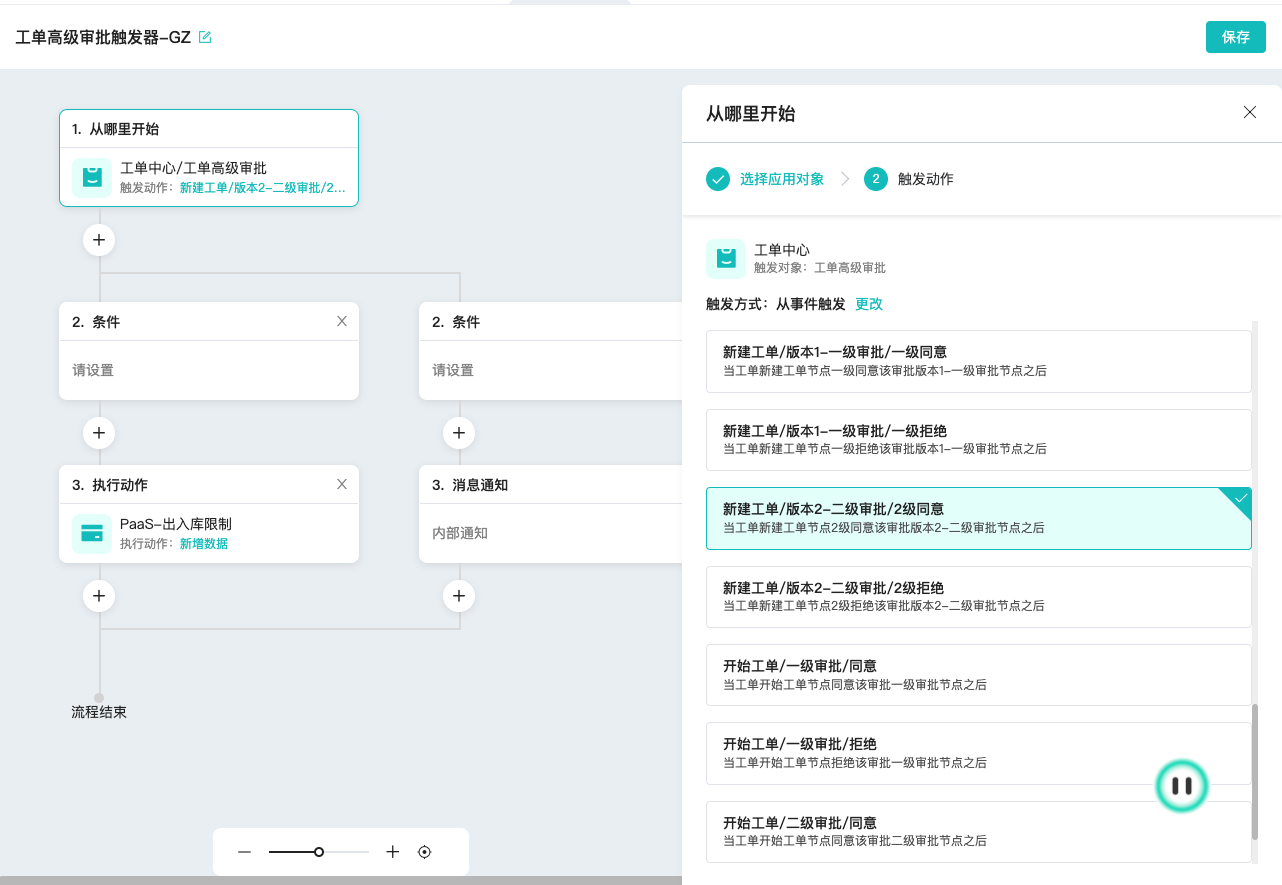Click the canvas zoom slider handle
Screen dimensions: 1282x885
click(319, 852)
